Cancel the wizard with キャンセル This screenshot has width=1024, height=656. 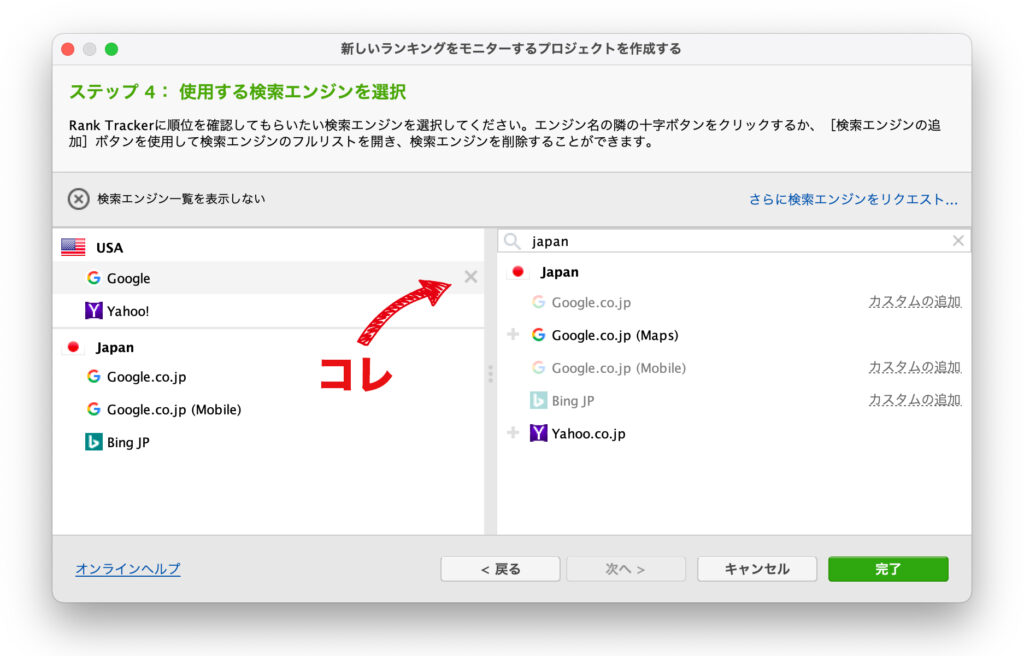757,568
